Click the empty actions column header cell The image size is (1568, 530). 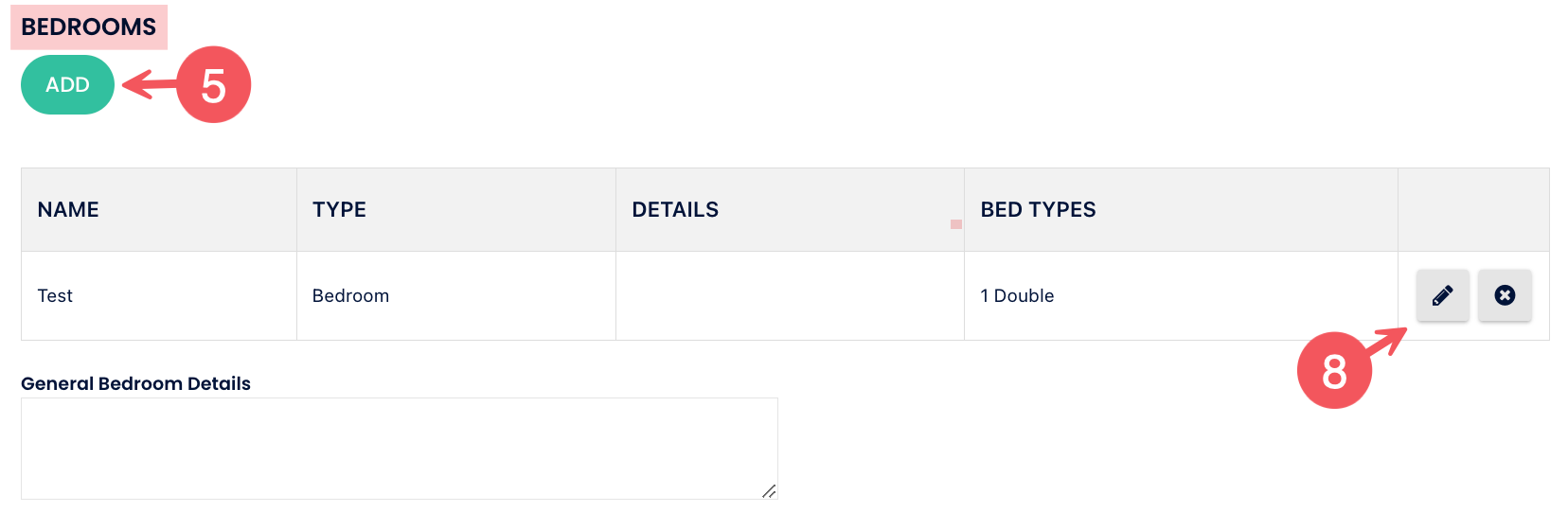pyautogui.click(x=1472, y=210)
